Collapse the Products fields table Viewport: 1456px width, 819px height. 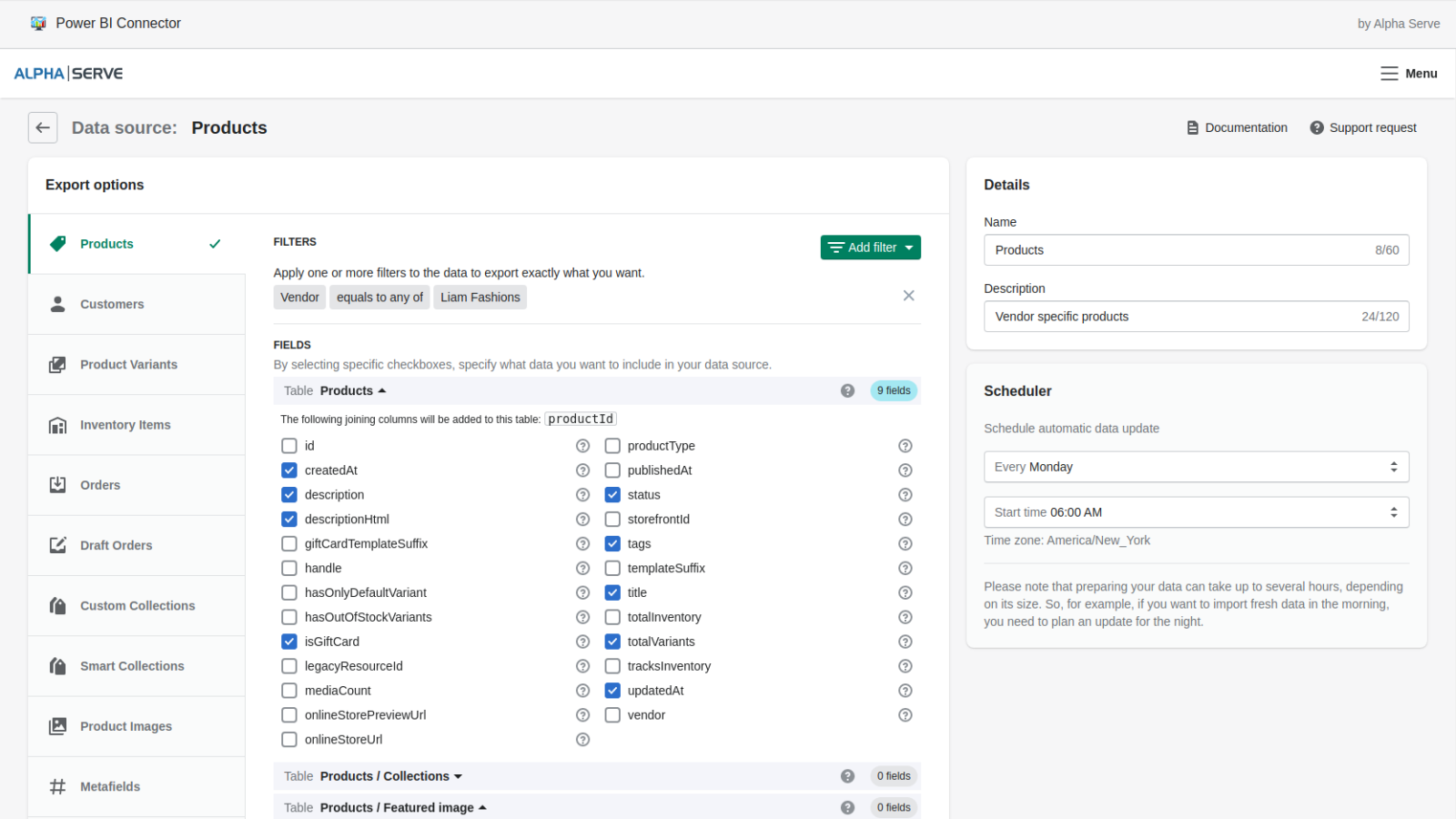pyautogui.click(x=380, y=390)
